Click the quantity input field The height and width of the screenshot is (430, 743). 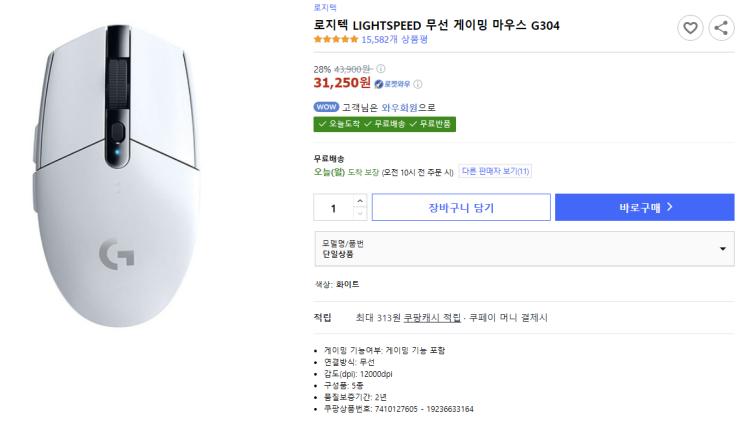point(333,208)
